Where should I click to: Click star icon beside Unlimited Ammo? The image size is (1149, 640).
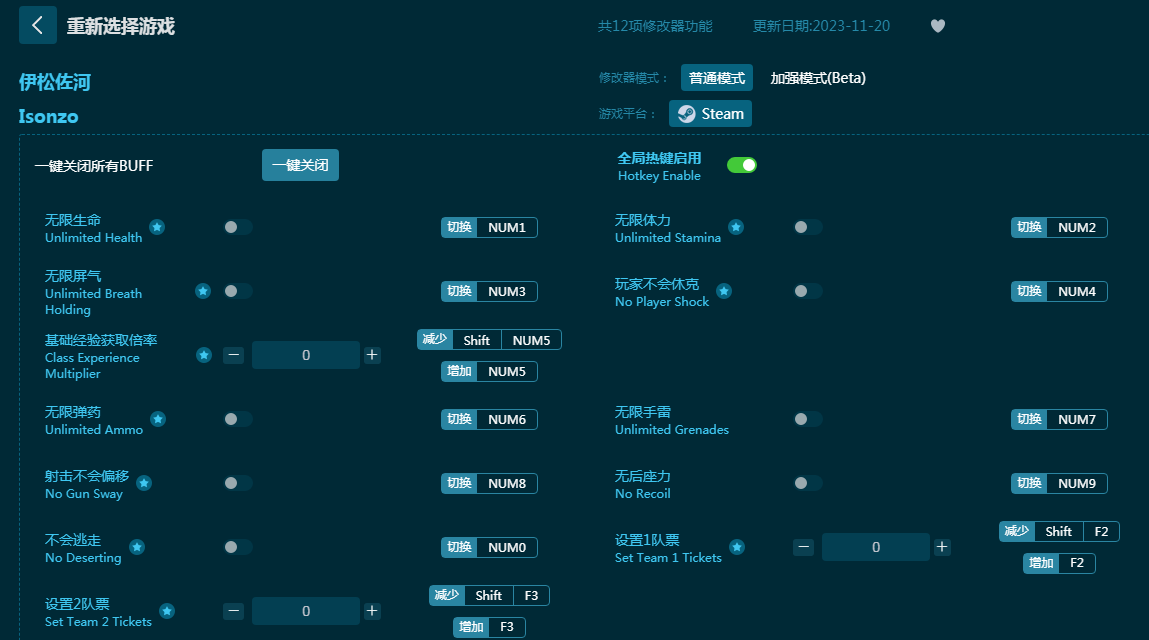[158, 419]
